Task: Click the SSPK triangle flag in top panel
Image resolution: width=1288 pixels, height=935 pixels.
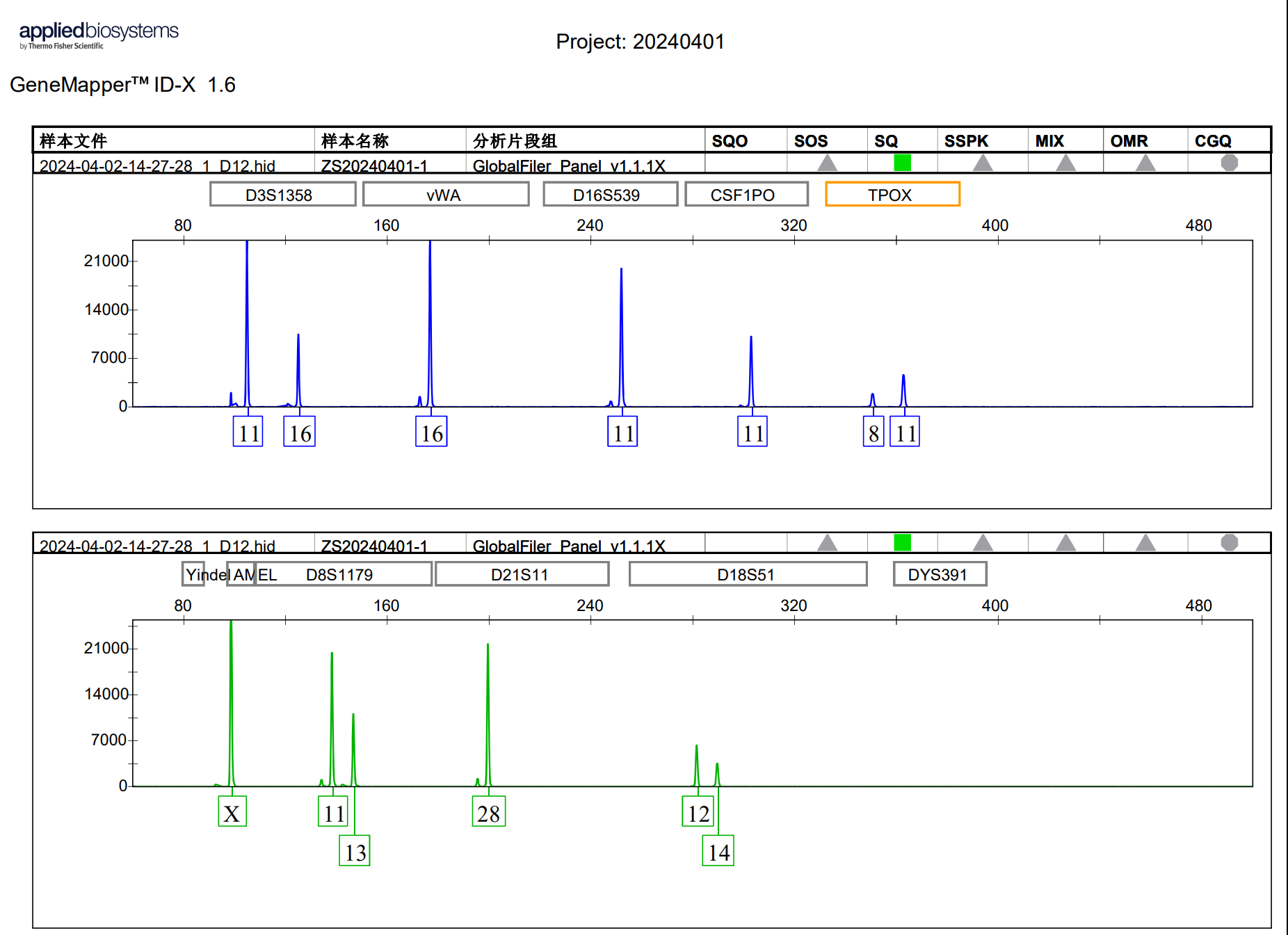Action: [x=982, y=163]
